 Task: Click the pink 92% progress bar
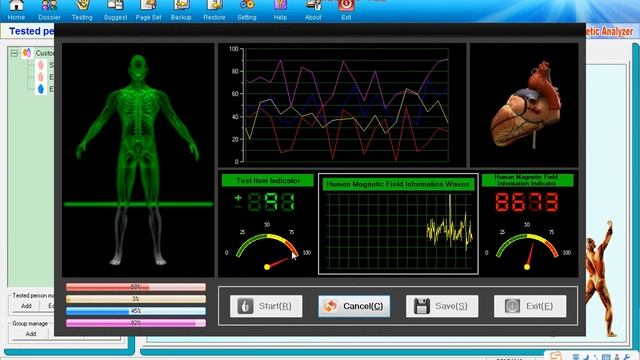(x=136, y=323)
